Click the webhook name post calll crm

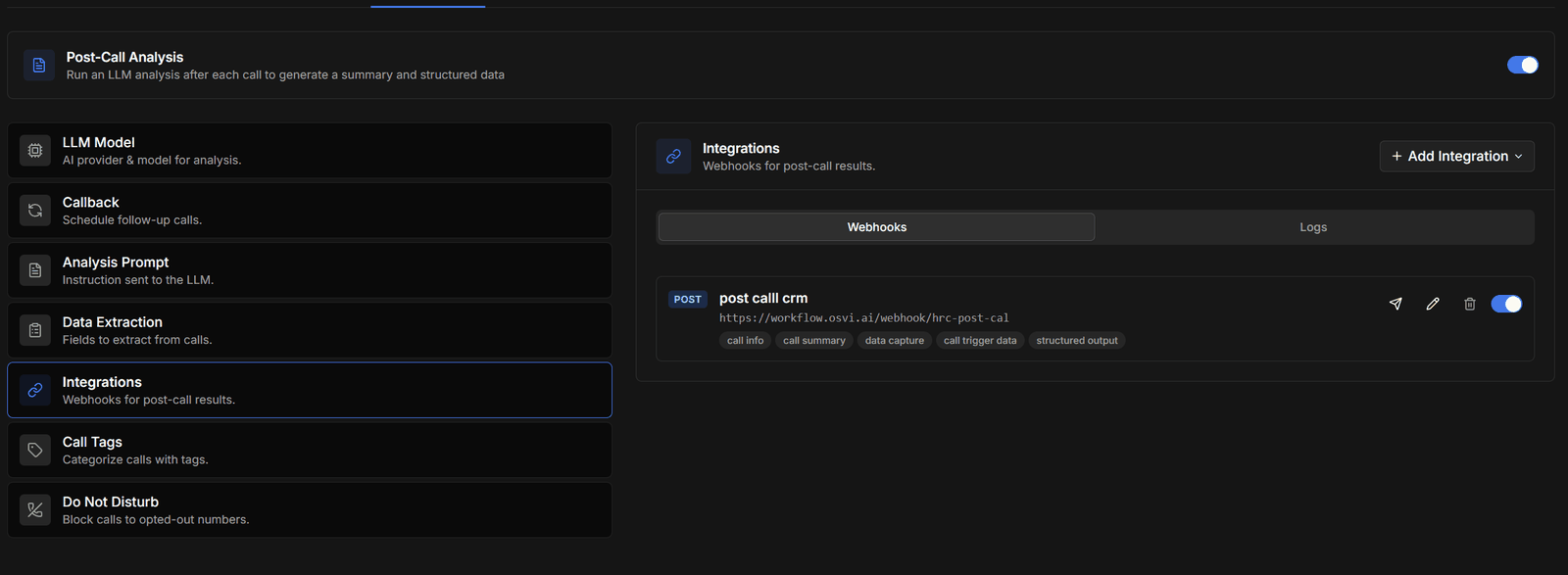click(x=763, y=298)
